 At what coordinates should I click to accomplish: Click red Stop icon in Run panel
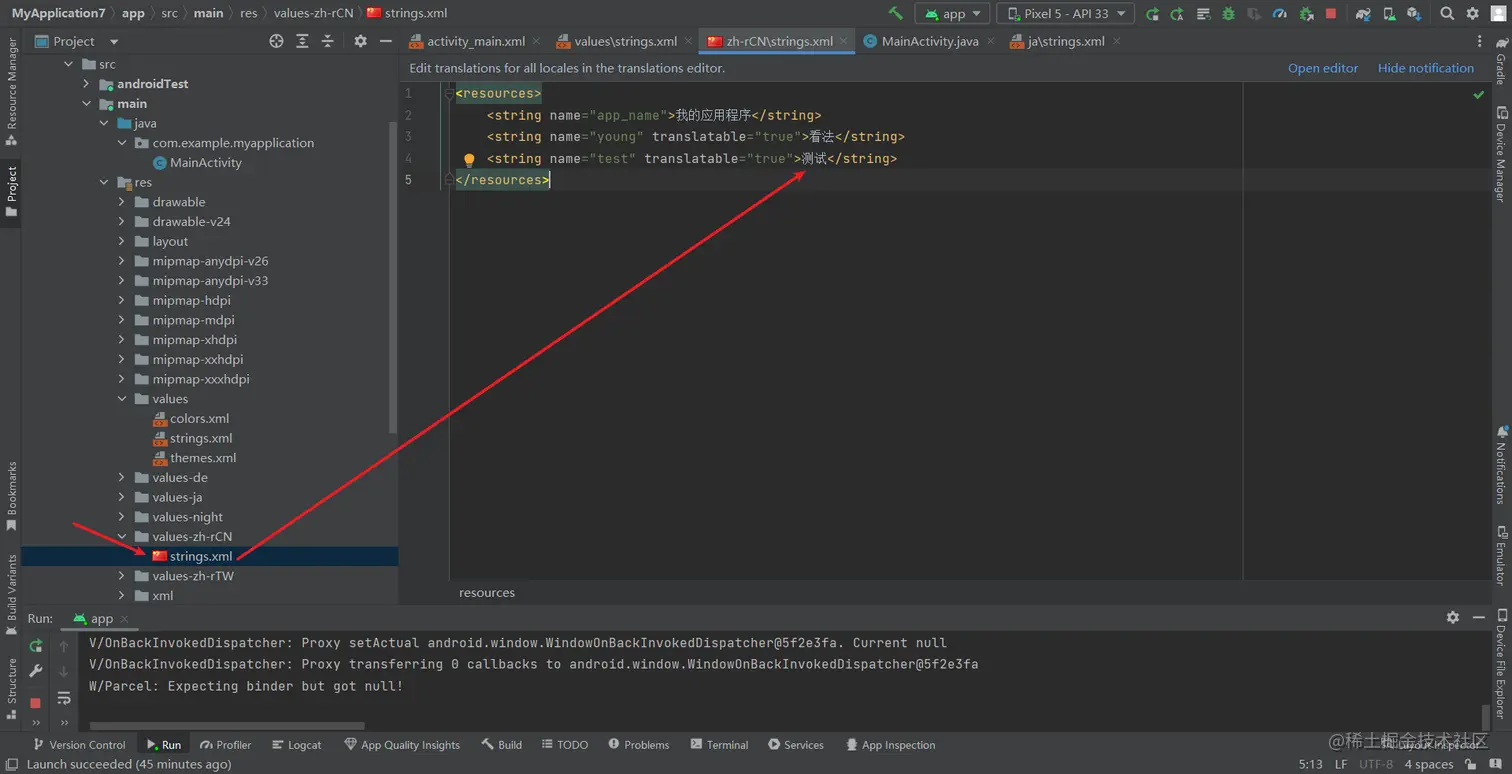pos(36,702)
